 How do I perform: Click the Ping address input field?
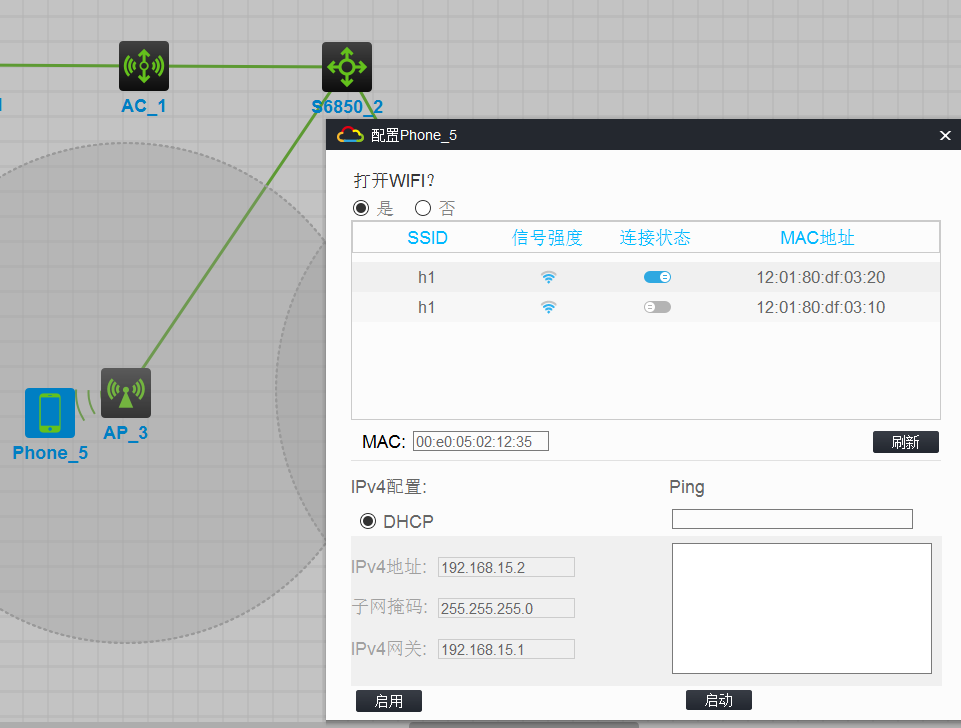pyautogui.click(x=792, y=519)
